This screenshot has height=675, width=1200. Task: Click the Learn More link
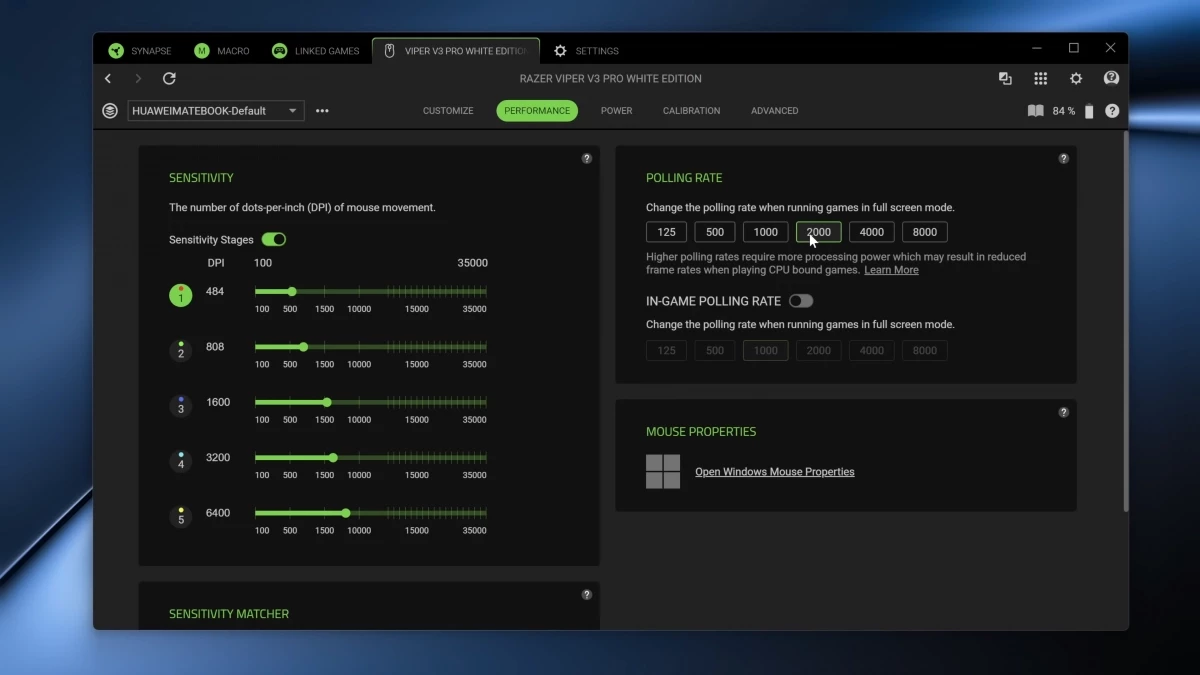coord(891,270)
